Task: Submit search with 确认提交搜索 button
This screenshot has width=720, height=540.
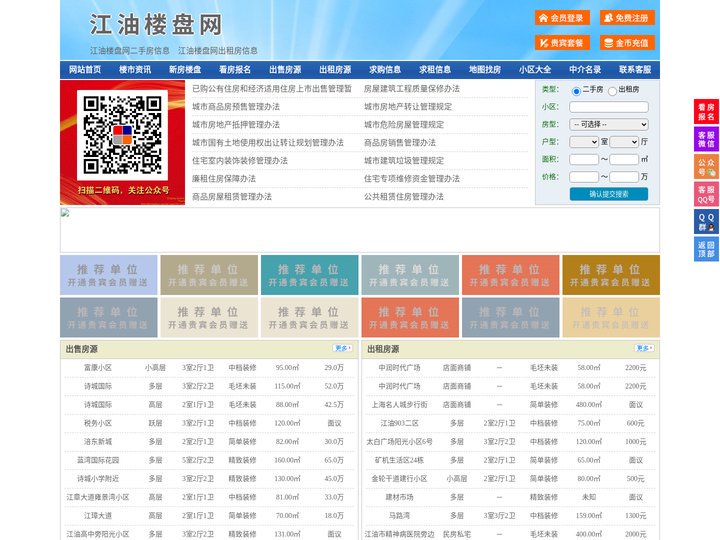Action: click(609, 194)
